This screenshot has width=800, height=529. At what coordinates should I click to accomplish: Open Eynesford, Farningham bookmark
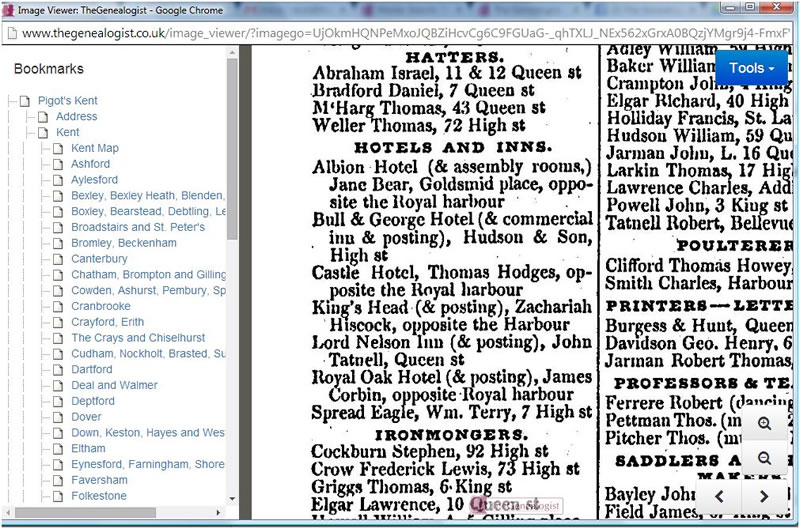coord(148,464)
